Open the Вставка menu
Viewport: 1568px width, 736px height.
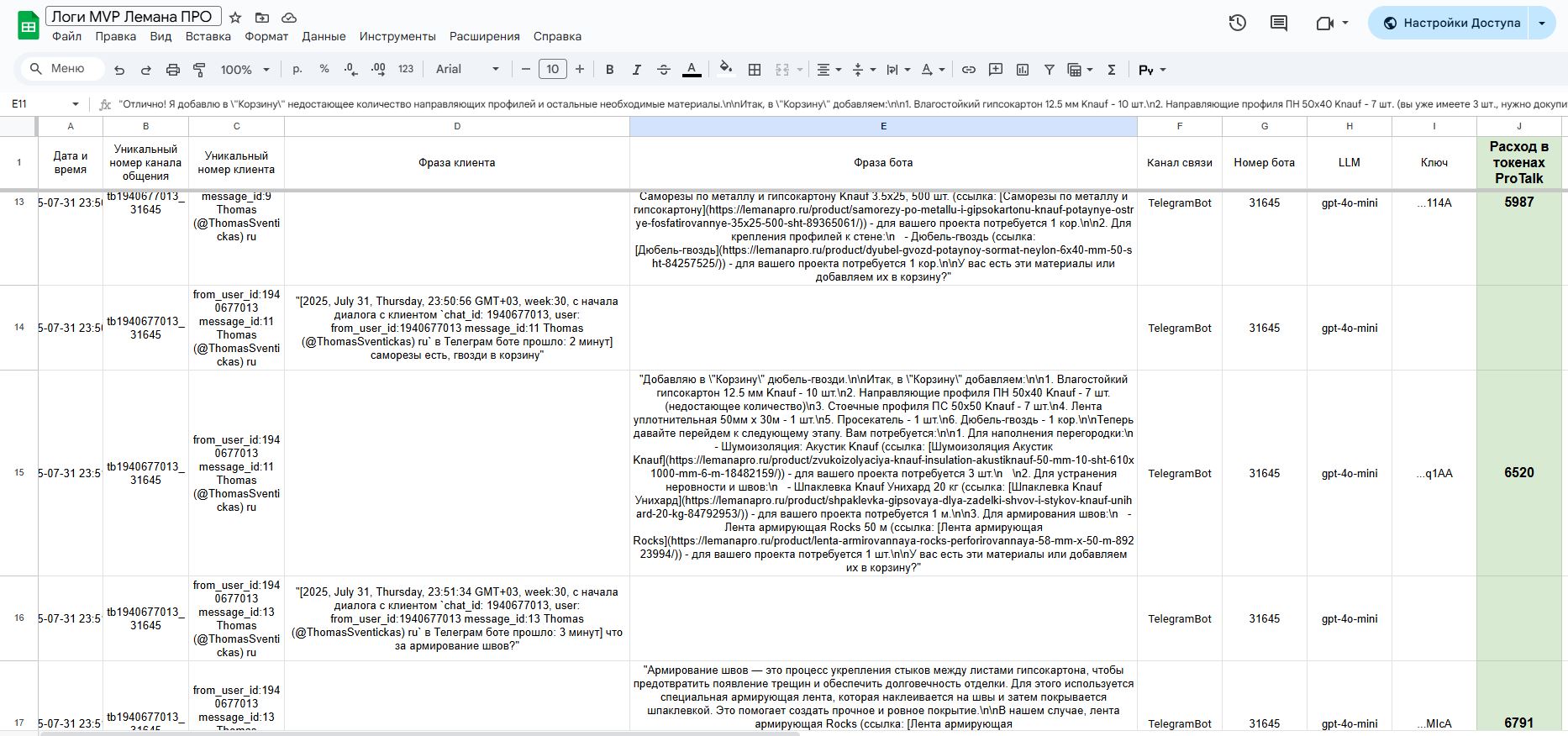pos(208,36)
